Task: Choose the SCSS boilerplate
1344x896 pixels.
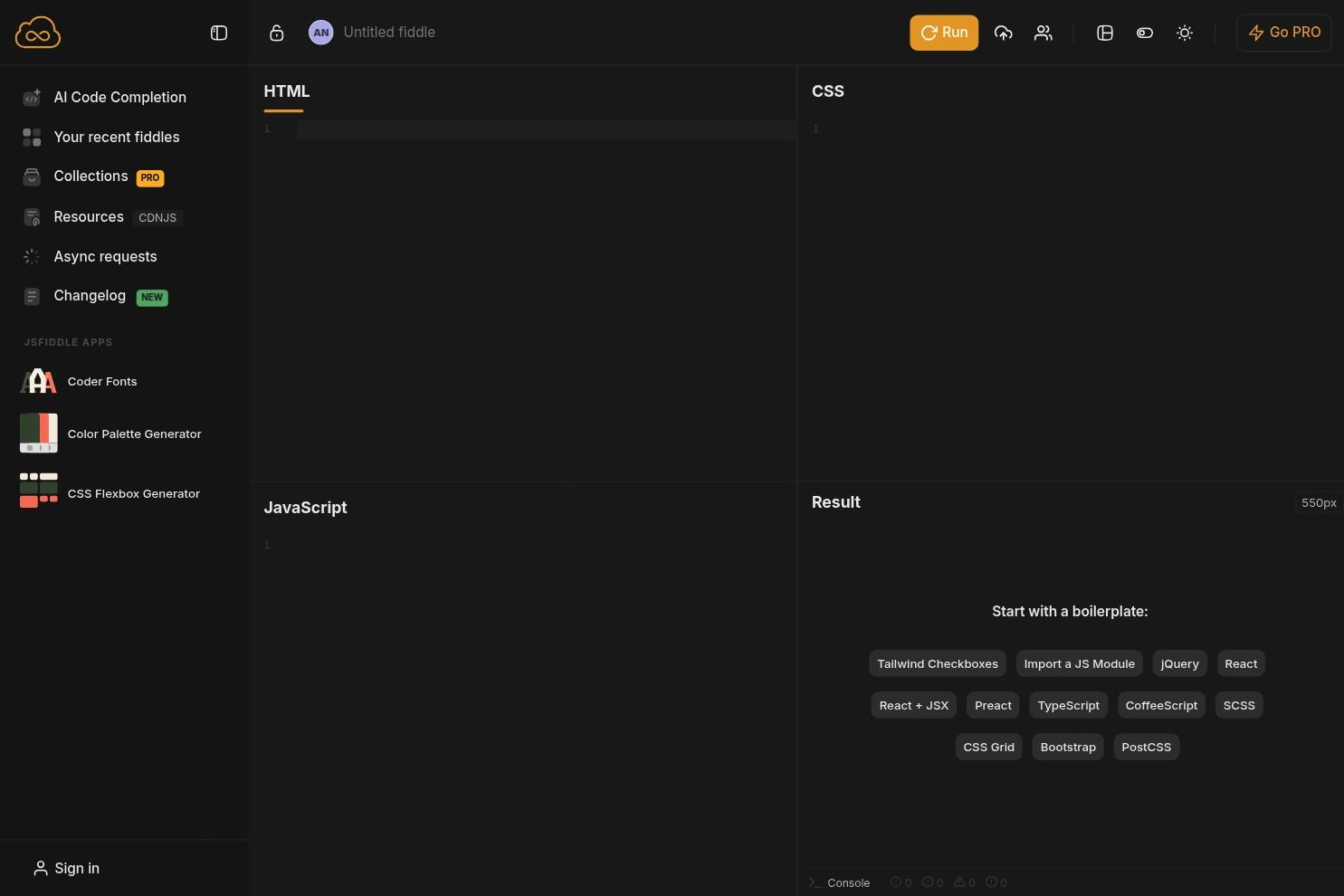Action: click(1239, 705)
